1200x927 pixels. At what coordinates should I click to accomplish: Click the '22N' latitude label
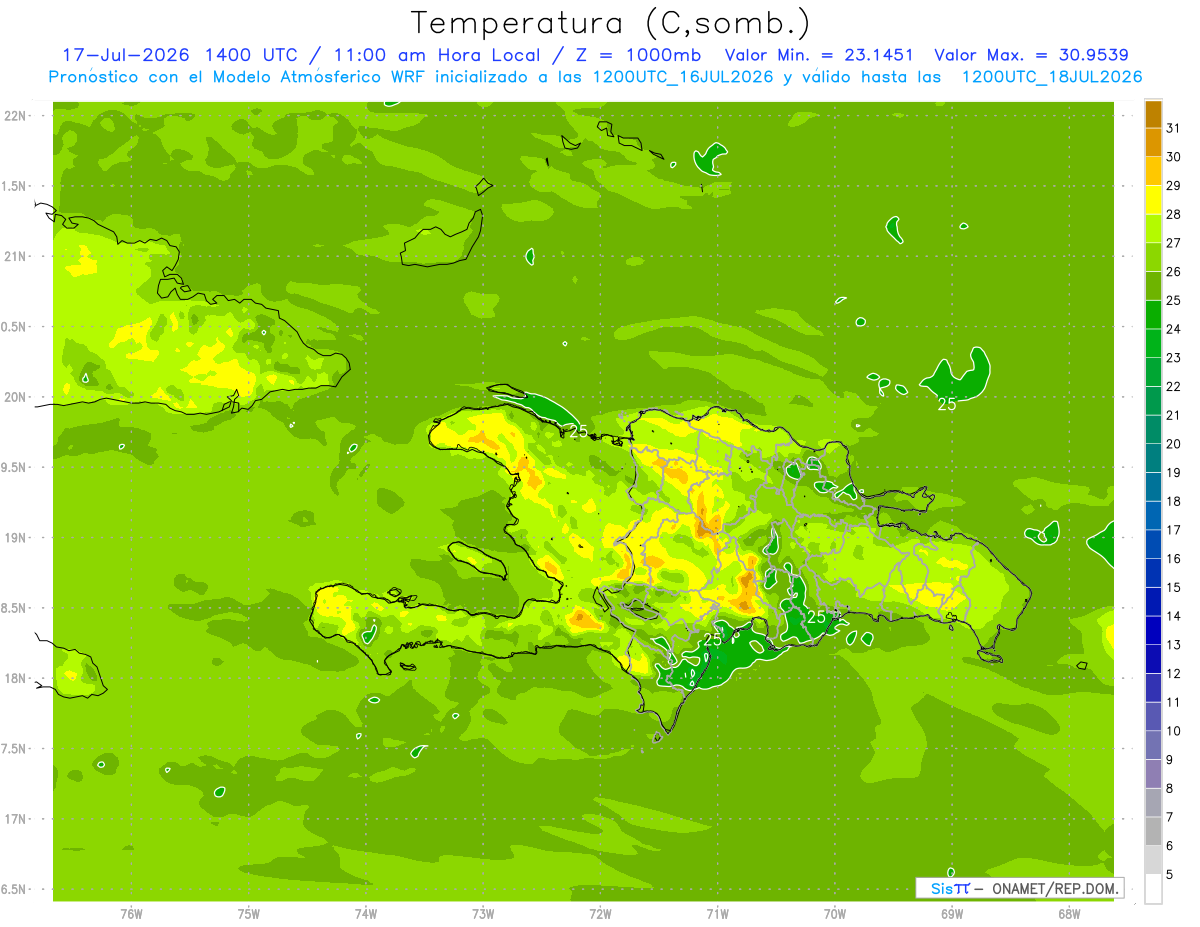(15, 115)
